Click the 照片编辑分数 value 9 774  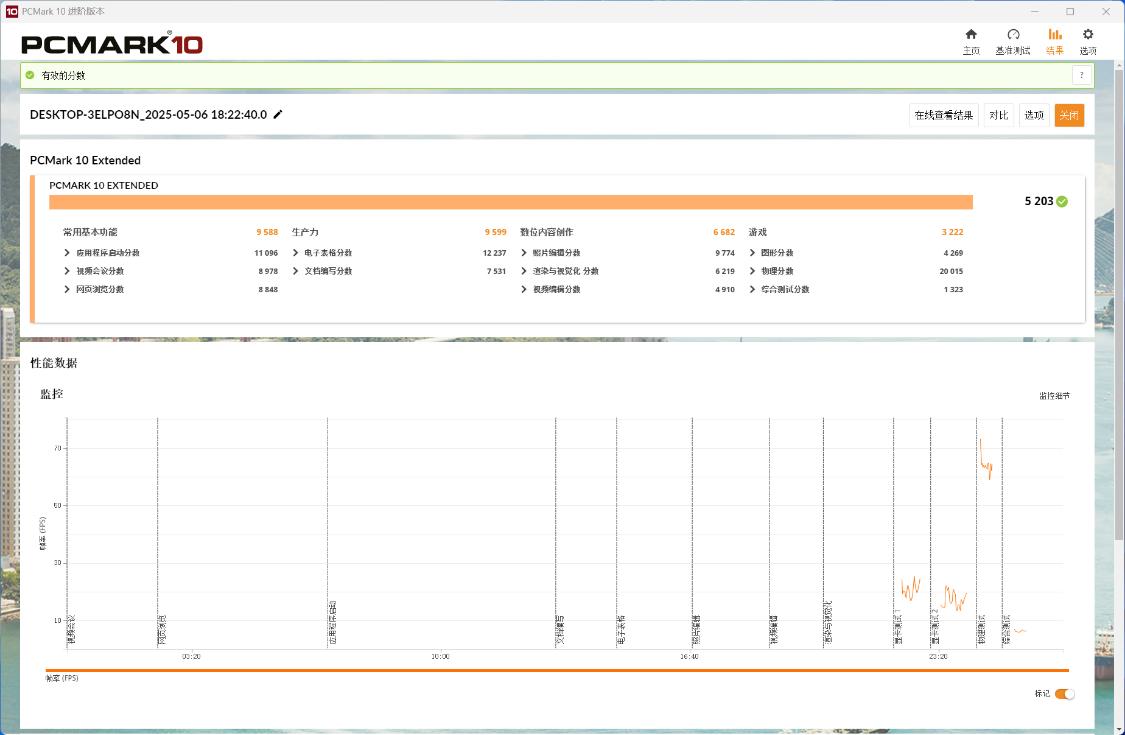725,253
